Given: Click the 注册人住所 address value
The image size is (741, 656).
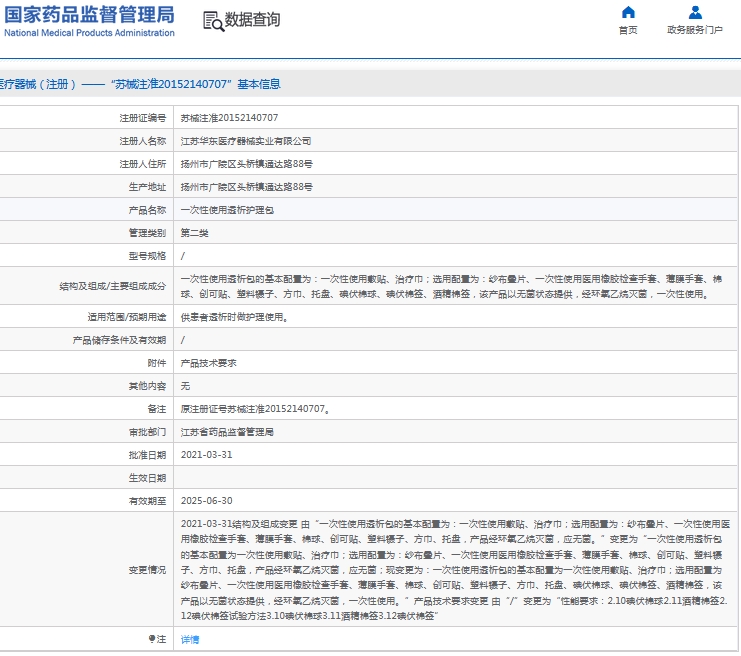Looking at the screenshot, I should (246, 164).
